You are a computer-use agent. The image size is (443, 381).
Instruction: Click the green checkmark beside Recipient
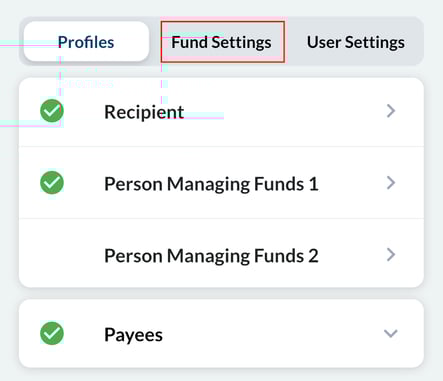(52, 111)
